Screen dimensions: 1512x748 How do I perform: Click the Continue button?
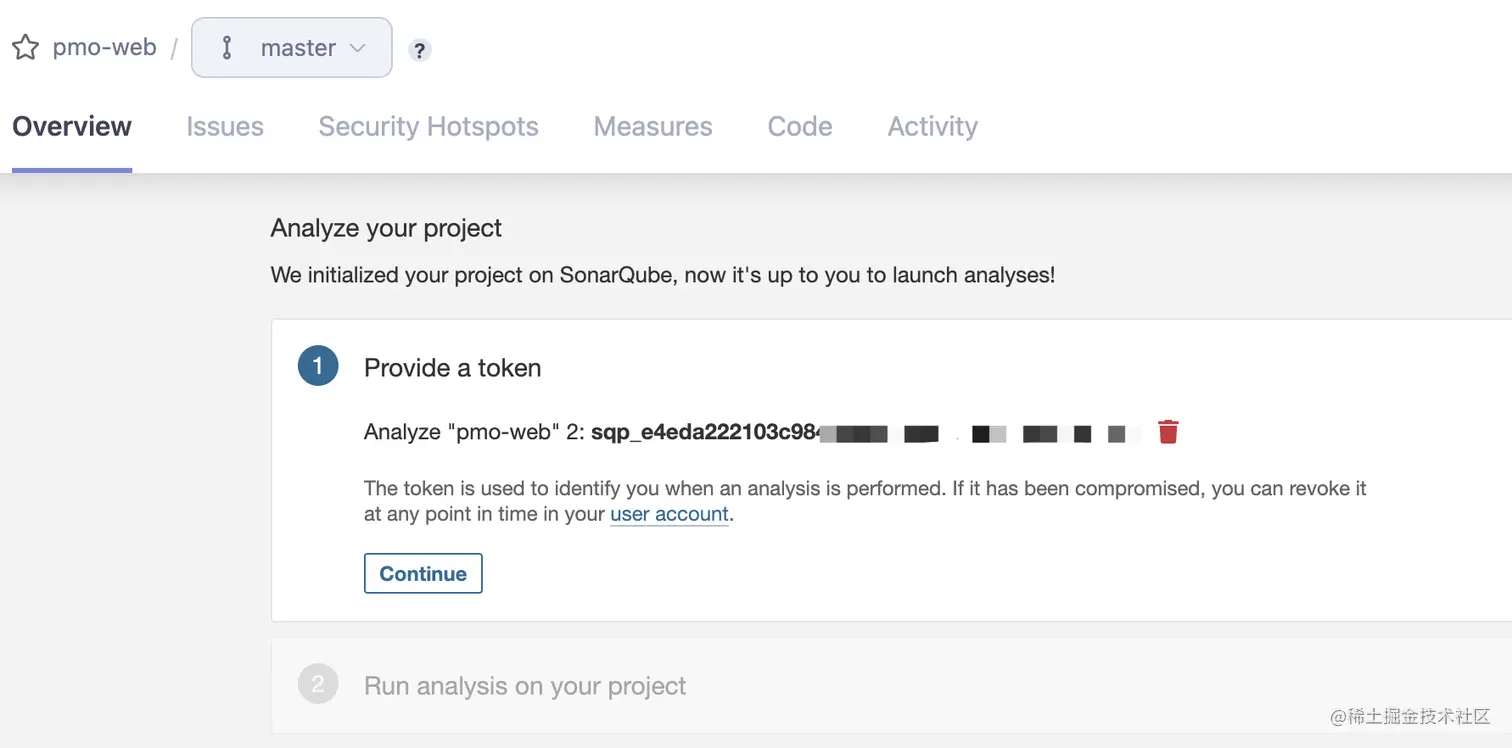[423, 573]
